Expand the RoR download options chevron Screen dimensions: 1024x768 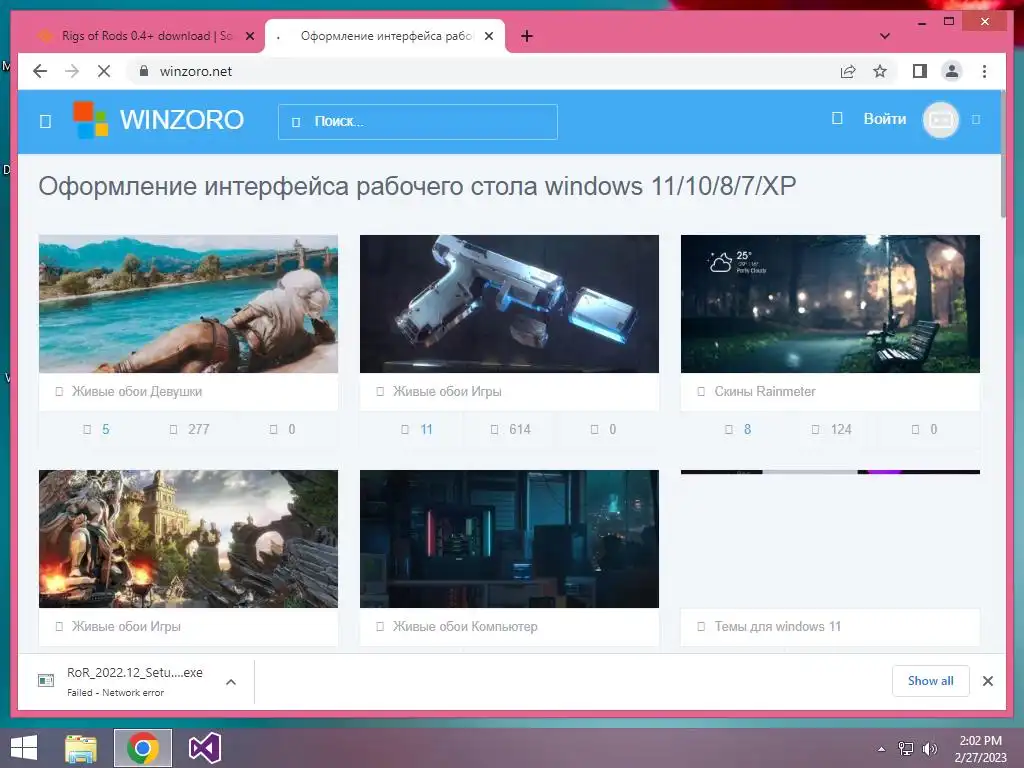(231, 682)
